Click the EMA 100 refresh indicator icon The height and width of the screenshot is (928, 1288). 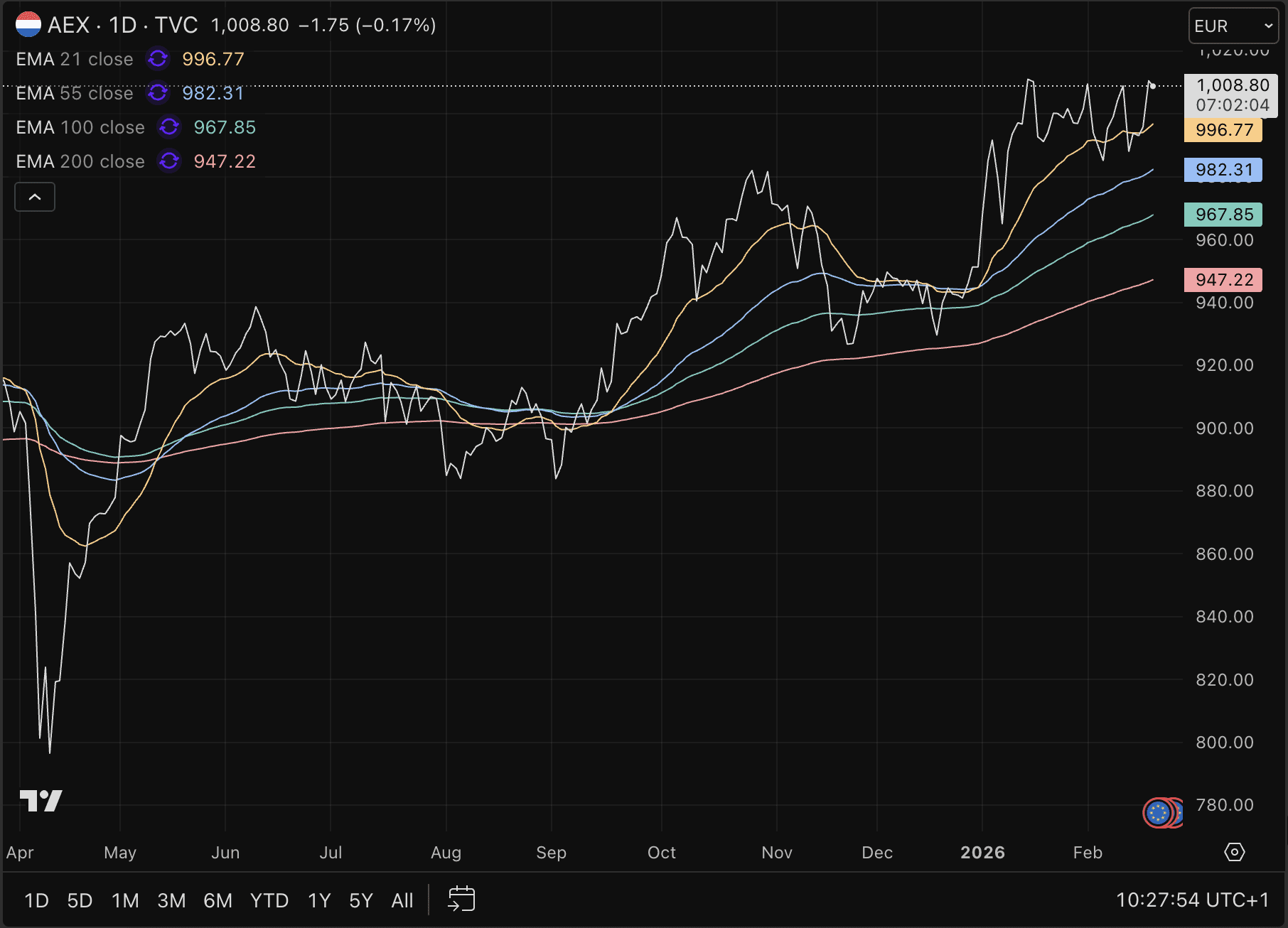[x=169, y=127]
